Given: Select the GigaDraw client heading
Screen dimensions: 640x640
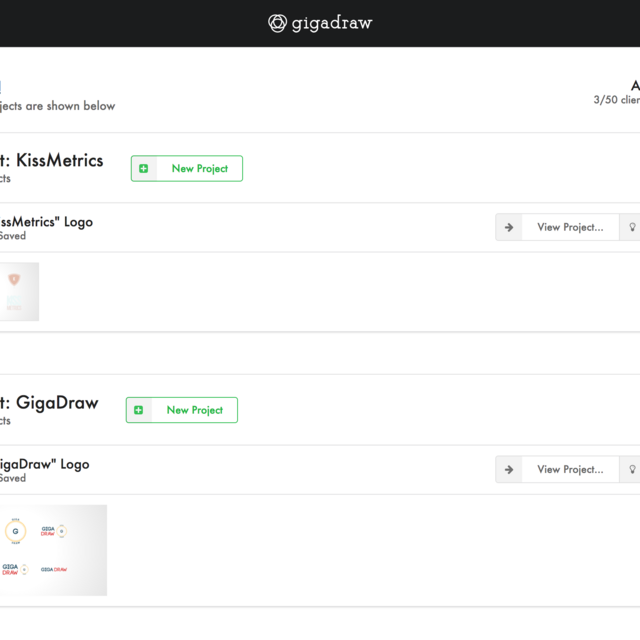Looking at the screenshot, I should (x=49, y=403).
